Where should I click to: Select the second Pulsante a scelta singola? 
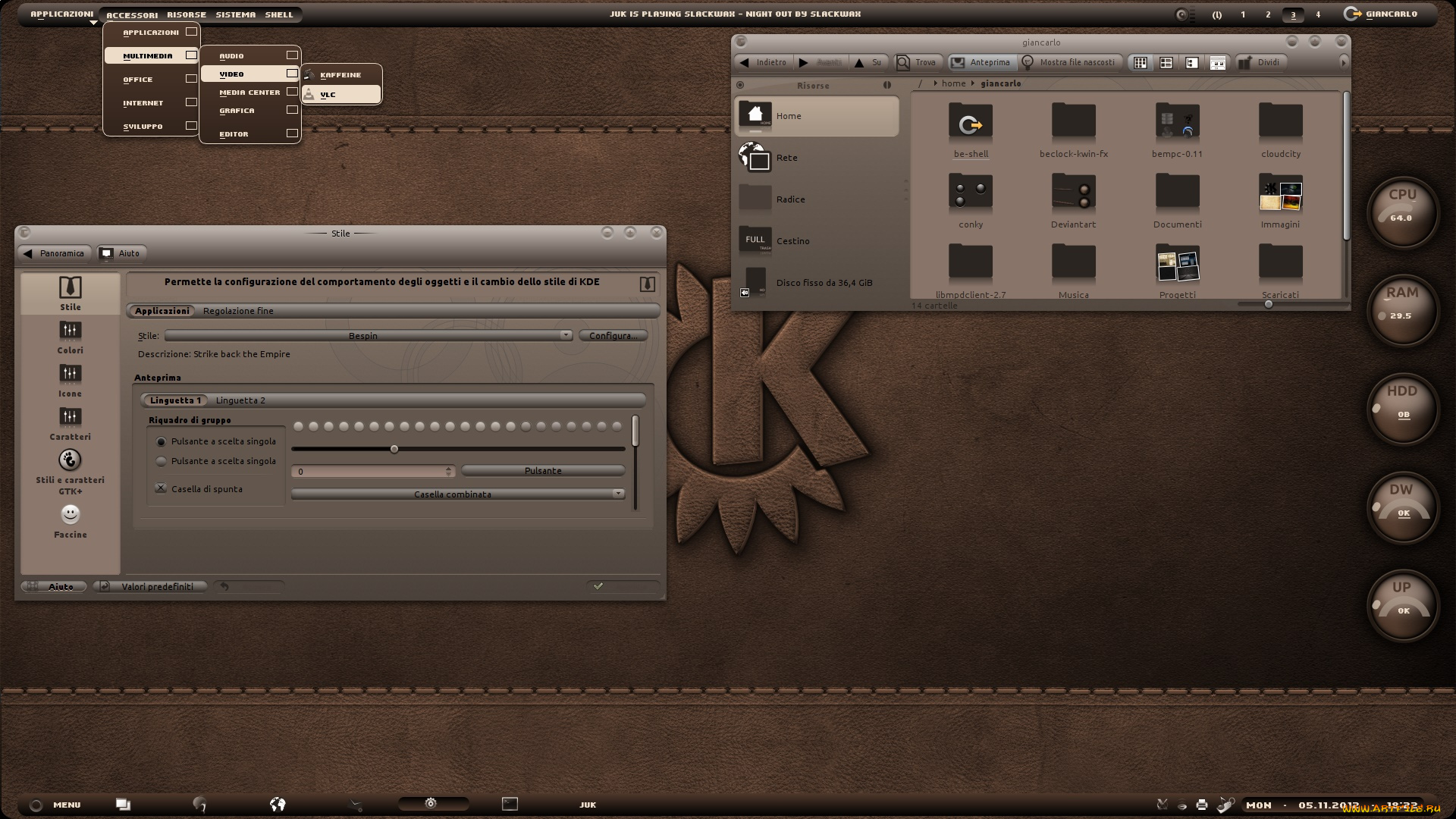pos(162,462)
